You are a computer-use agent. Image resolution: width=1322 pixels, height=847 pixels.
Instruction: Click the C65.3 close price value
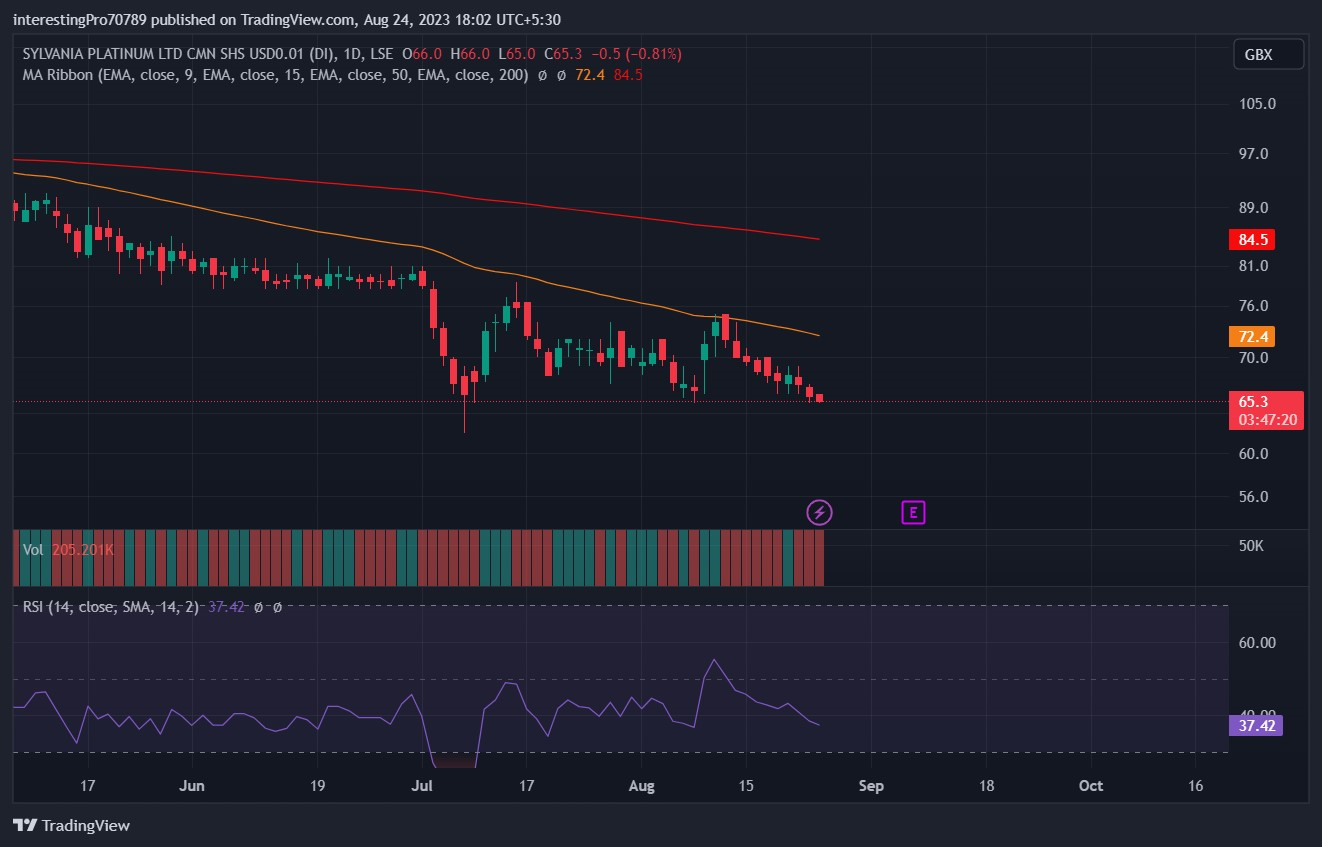pyautogui.click(x=563, y=54)
